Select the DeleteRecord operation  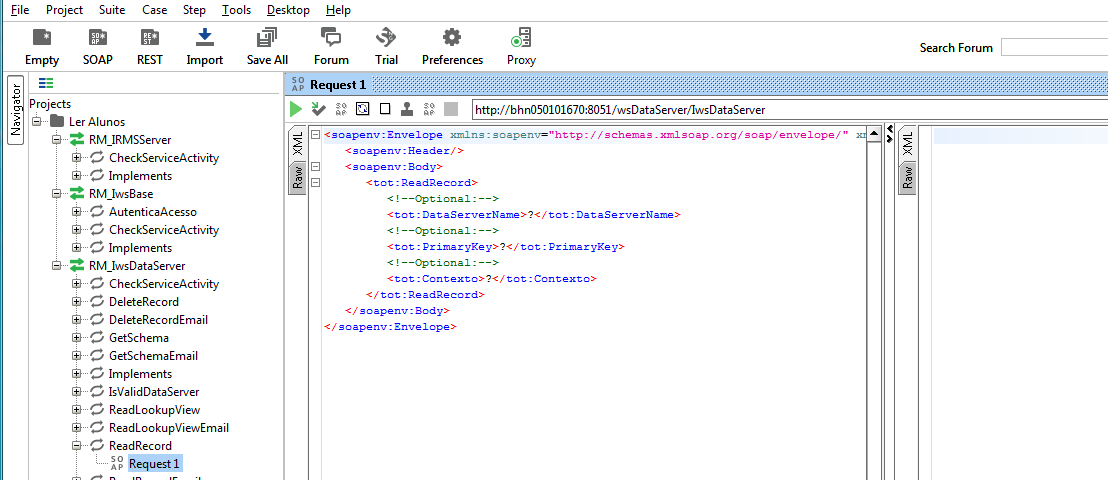[x=144, y=302]
